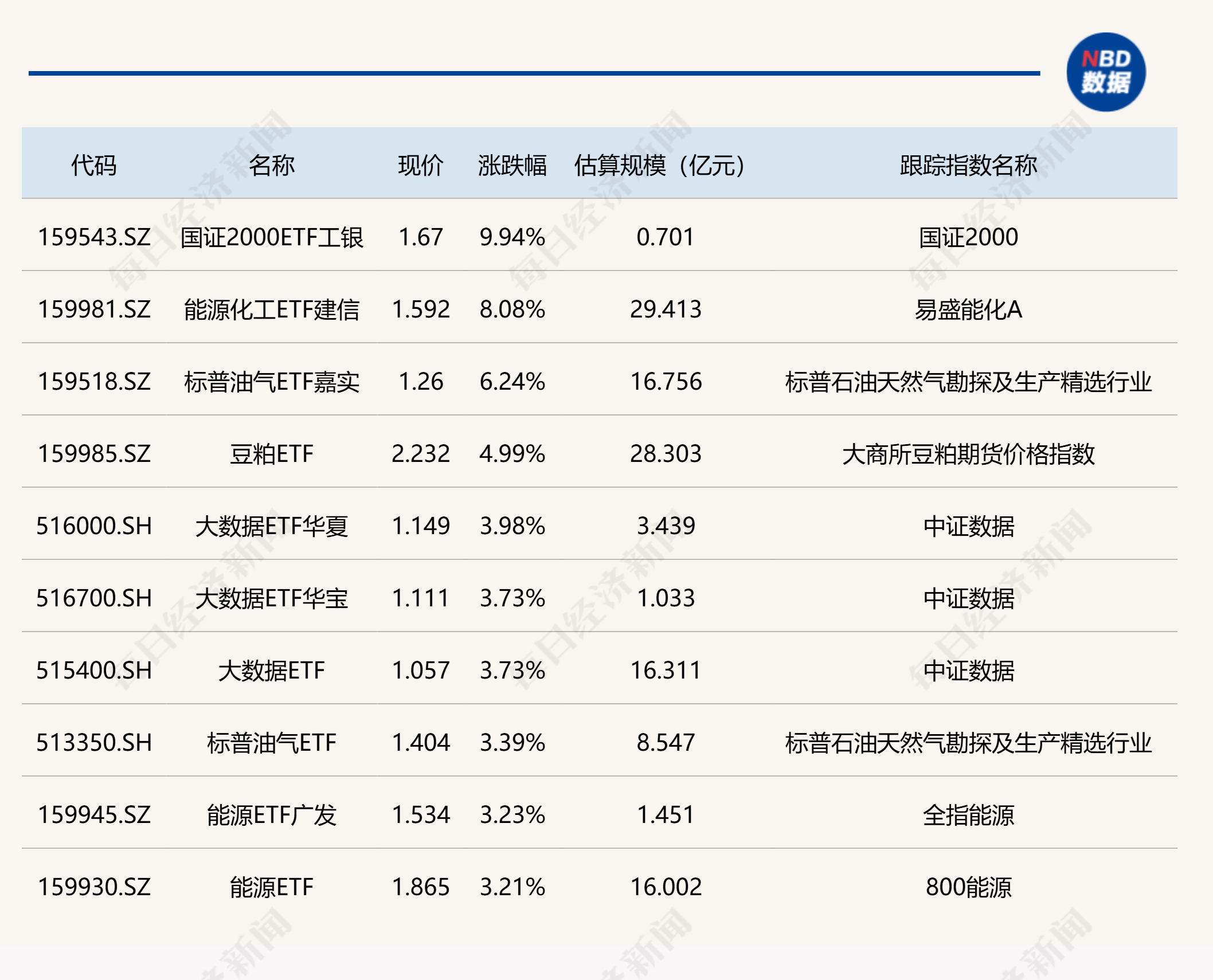The width and height of the screenshot is (1213, 980).
Task: Click the 豆粕ETF name cell
Action: tap(271, 454)
